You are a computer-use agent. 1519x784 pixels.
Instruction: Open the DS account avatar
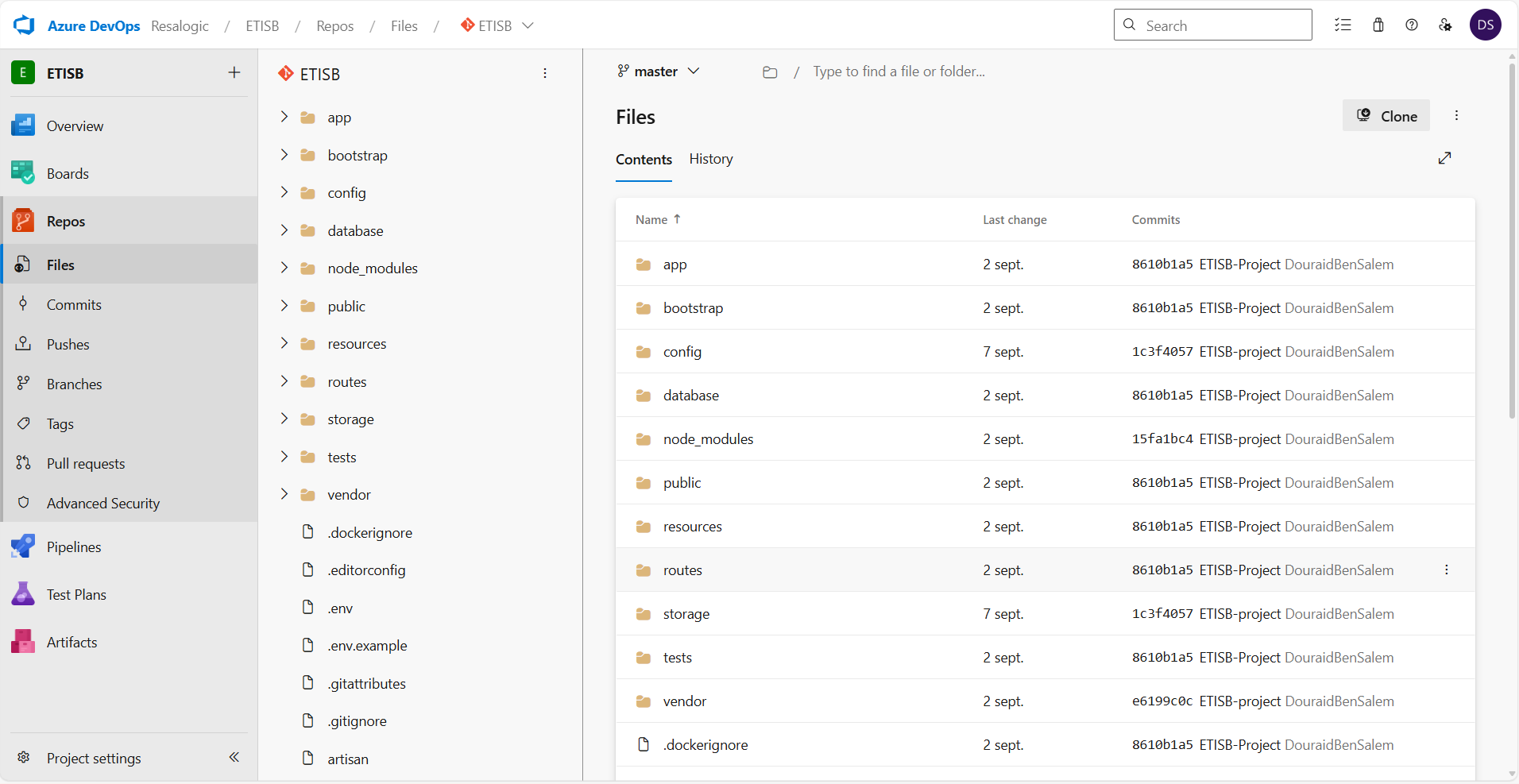[1486, 25]
